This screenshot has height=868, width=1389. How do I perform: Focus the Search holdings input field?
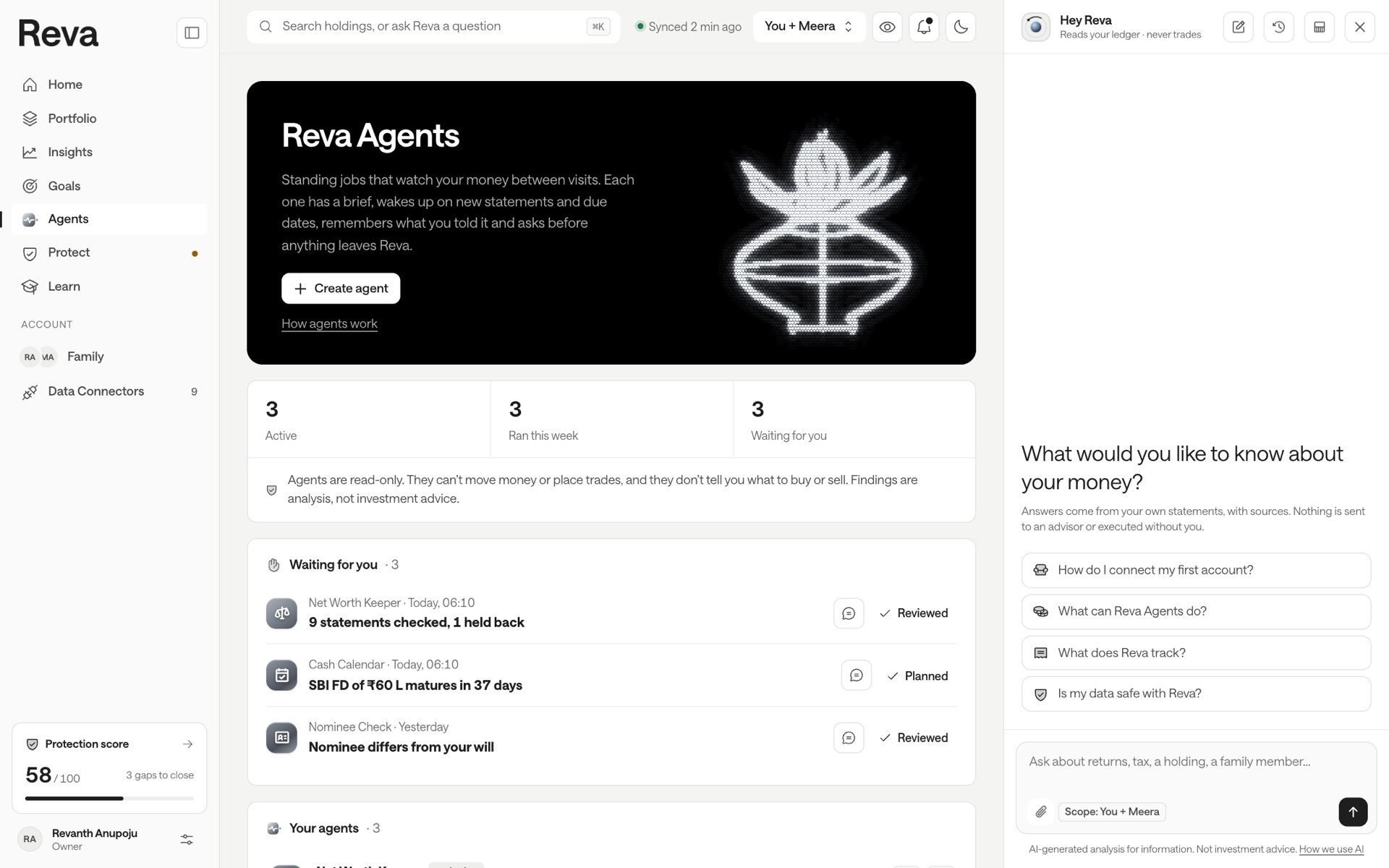click(433, 27)
